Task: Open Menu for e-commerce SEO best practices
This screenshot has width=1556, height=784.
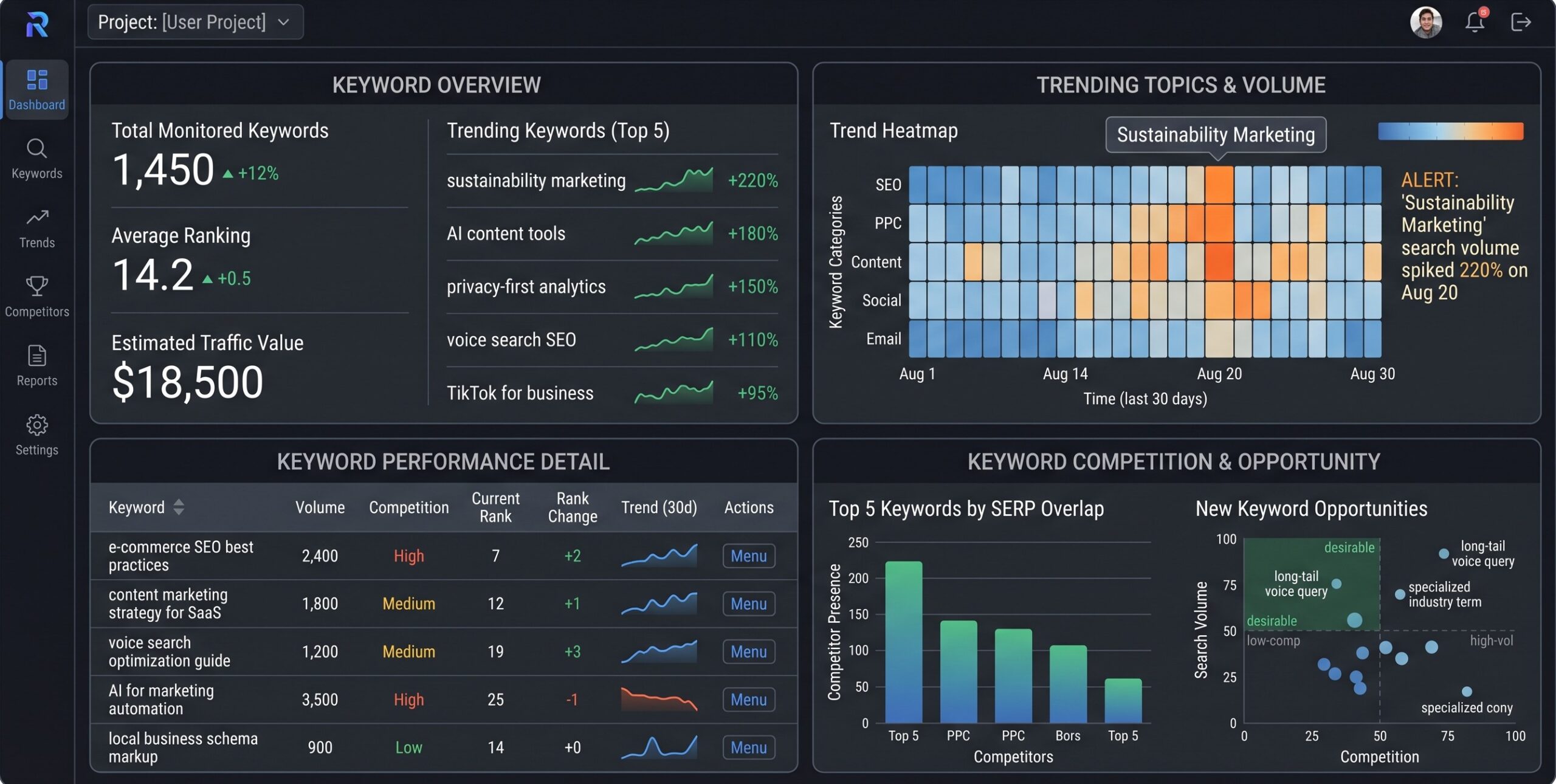Action: pos(749,556)
